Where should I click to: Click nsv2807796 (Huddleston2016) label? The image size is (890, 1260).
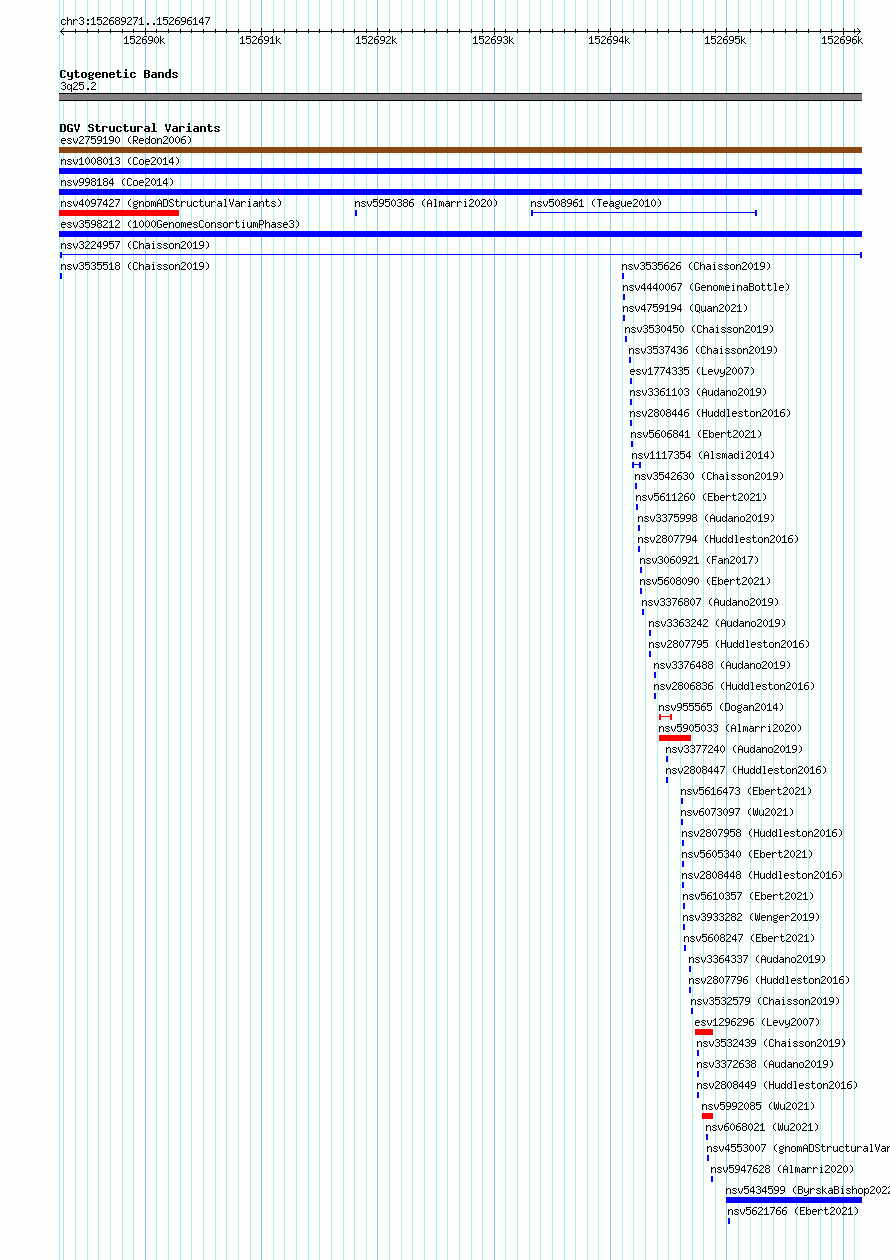click(x=769, y=980)
